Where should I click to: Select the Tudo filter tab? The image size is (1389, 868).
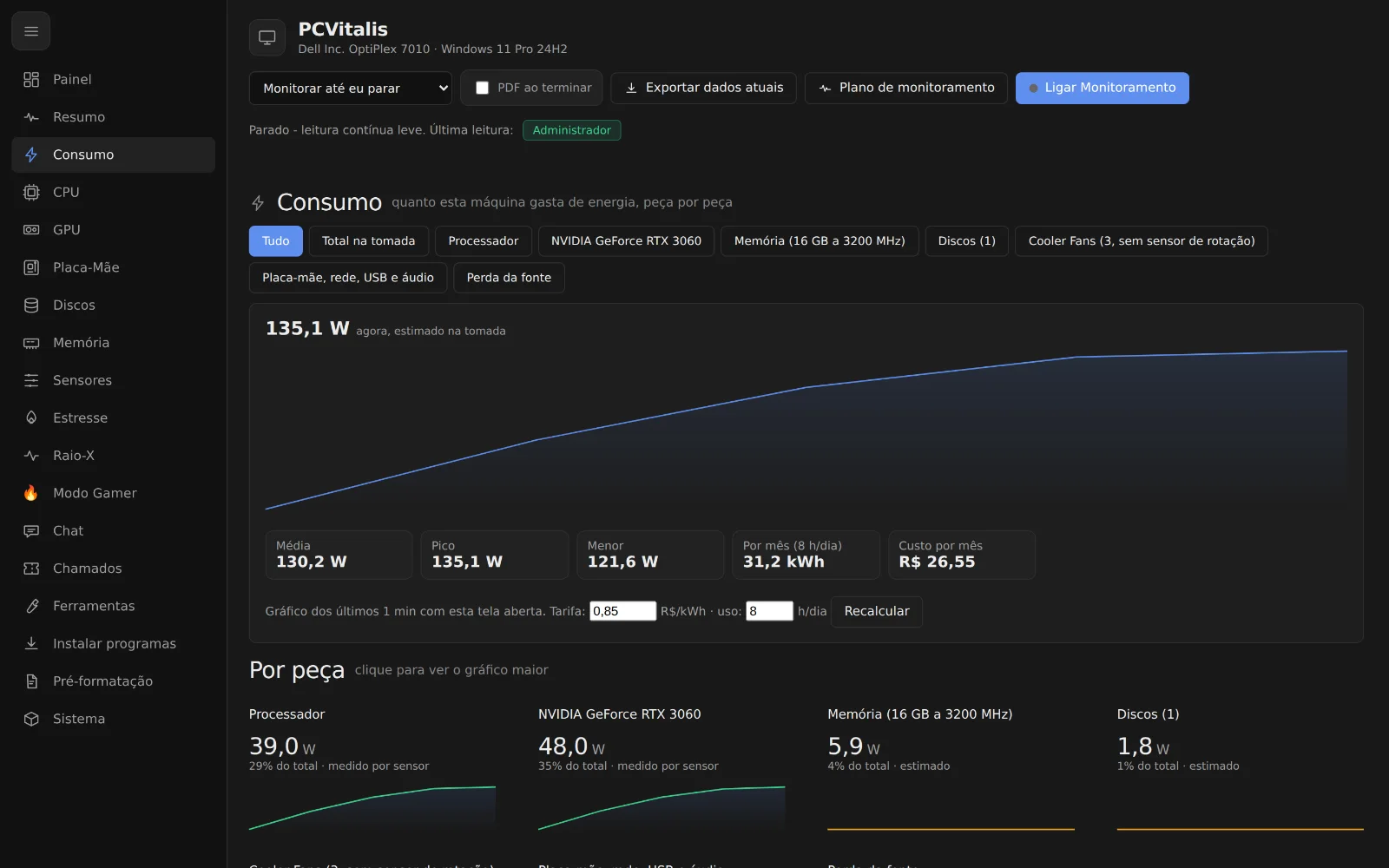[x=276, y=241]
